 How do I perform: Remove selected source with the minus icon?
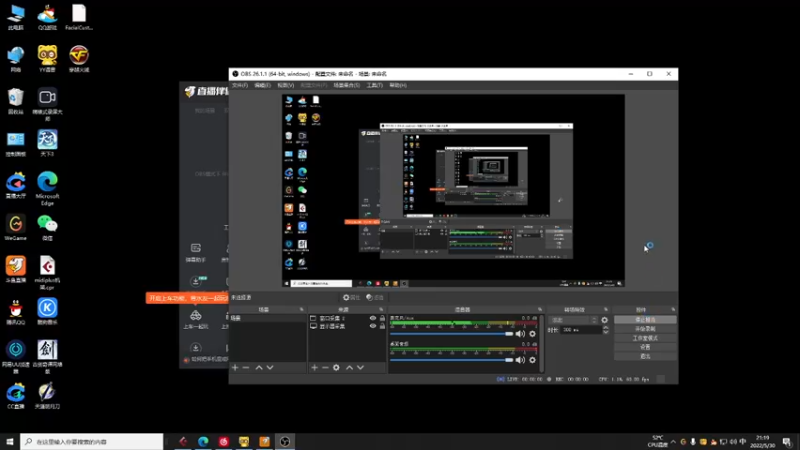[325, 367]
